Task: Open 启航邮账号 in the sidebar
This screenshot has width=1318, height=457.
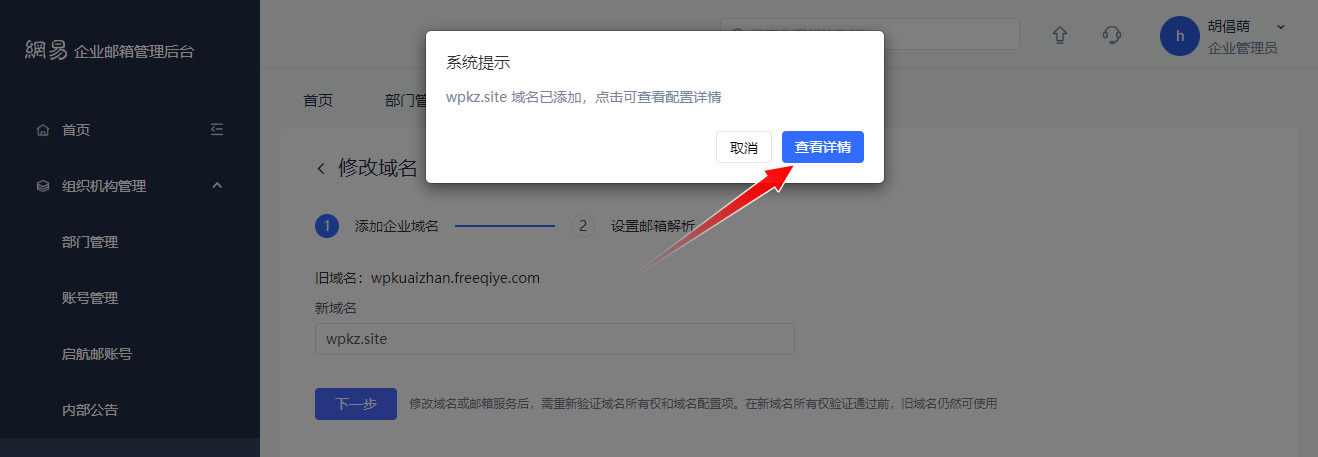Action: (x=97, y=354)
